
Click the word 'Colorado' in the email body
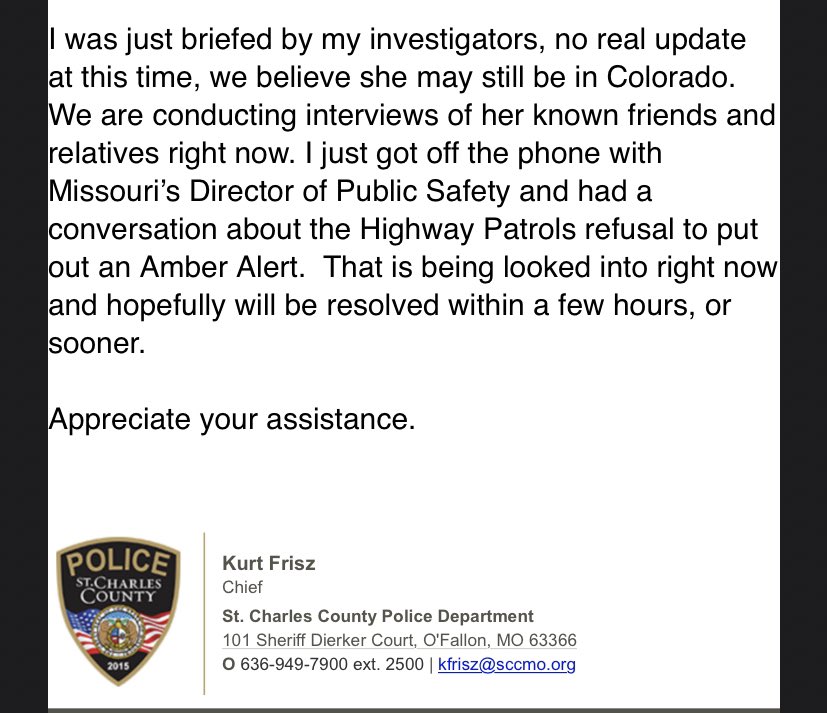[670, 77]
